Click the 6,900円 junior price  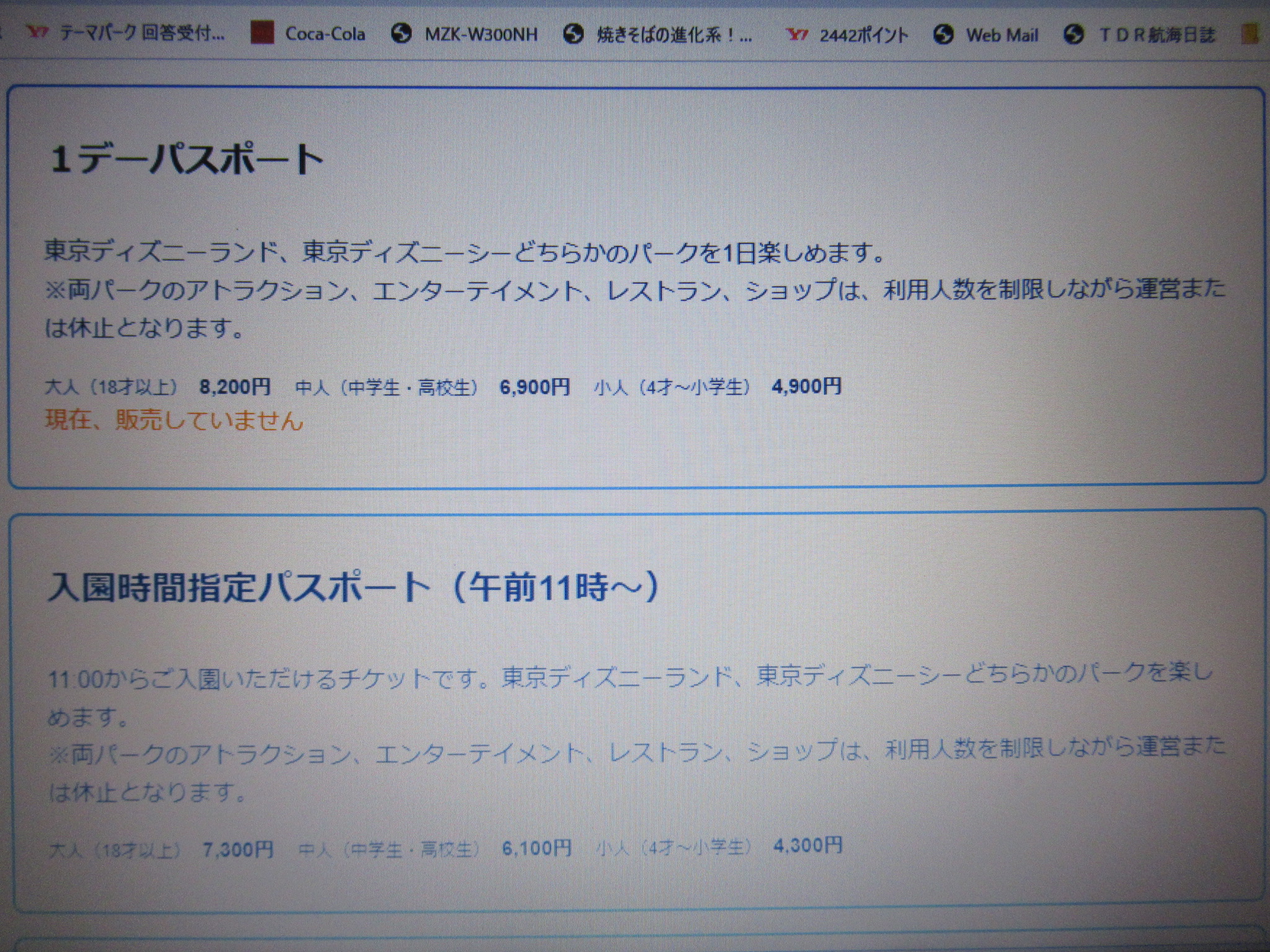535,387
